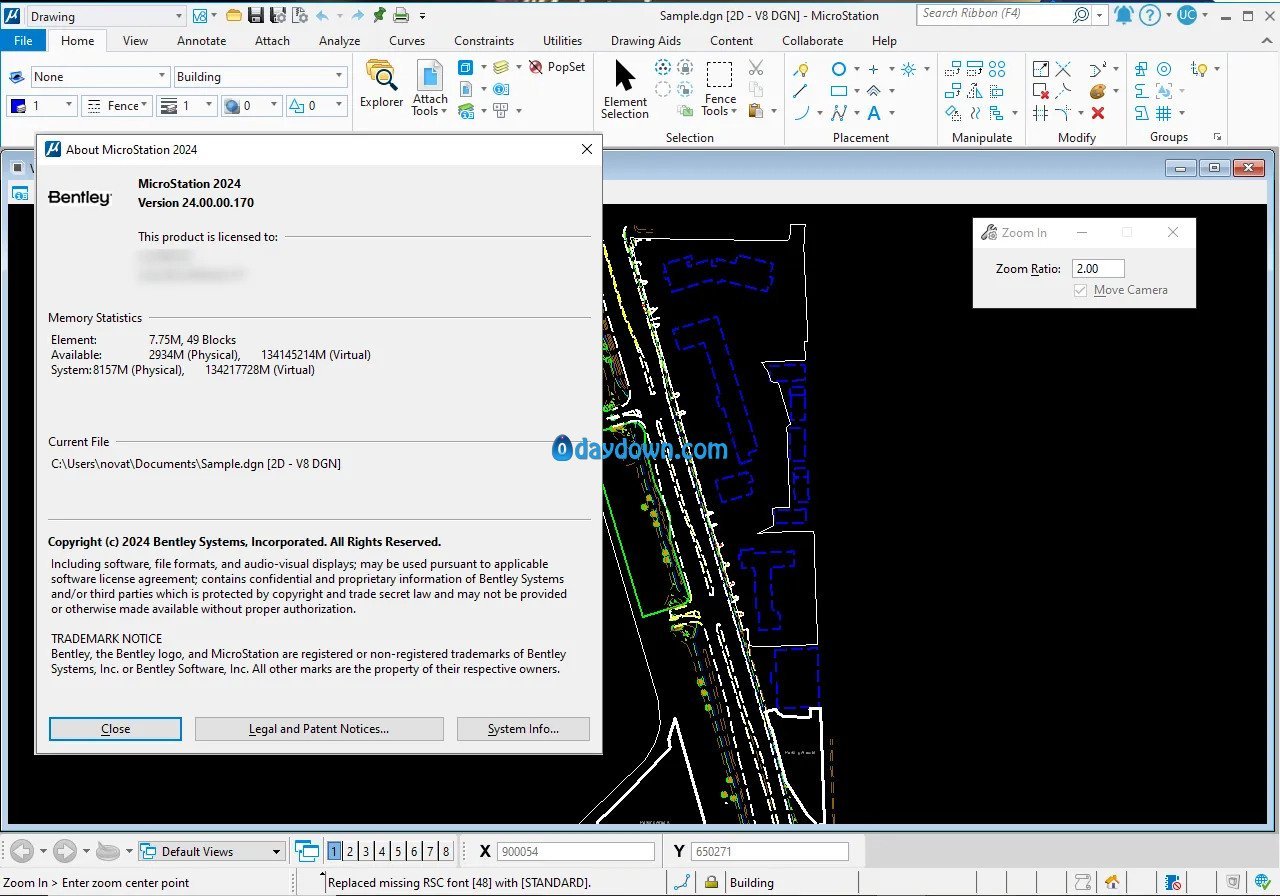
Task: Open the Default Views dropdown
Action: click(x=211, y=851)
